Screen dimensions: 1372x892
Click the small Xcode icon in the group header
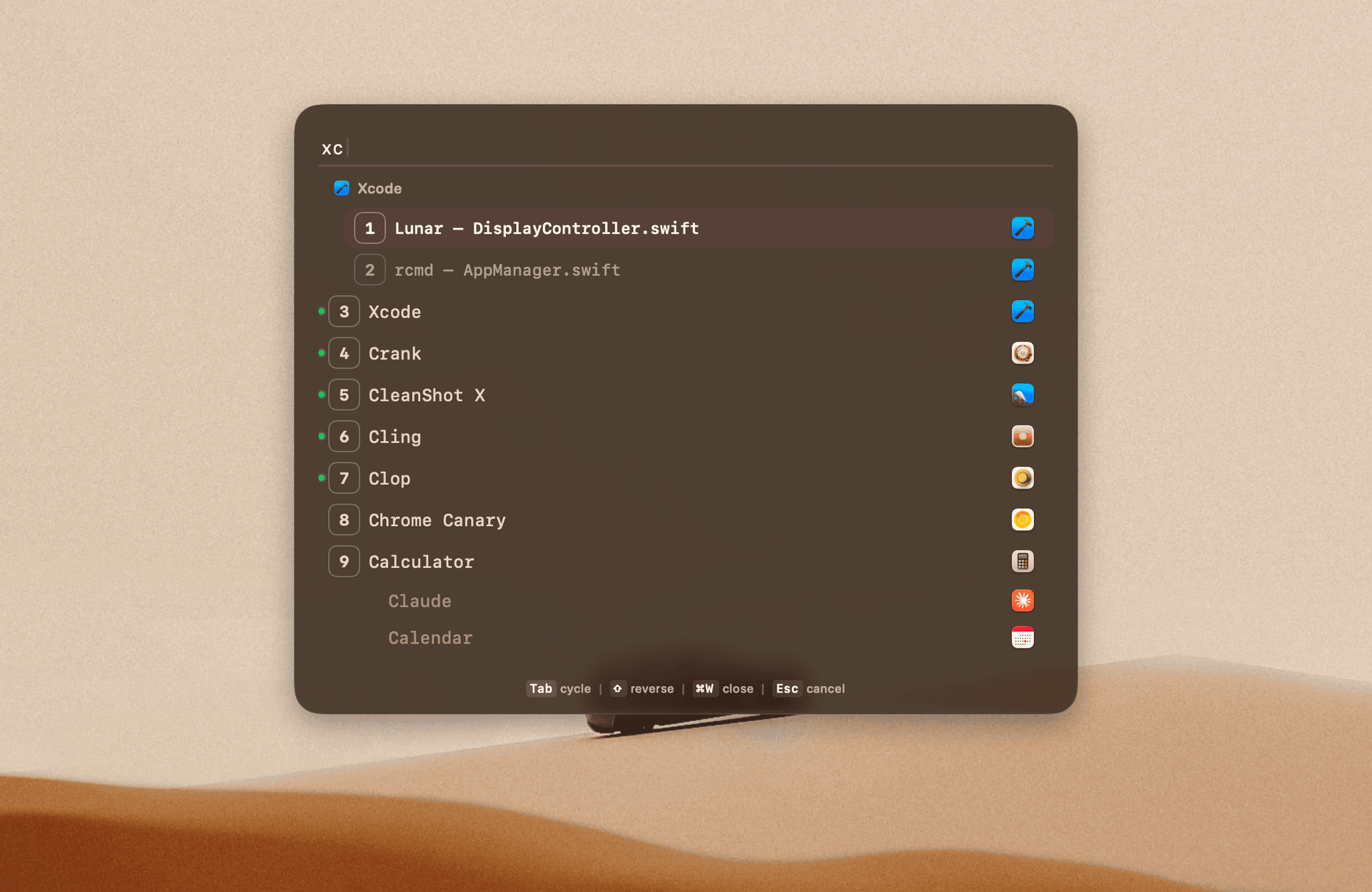click(x=342, y=188)
